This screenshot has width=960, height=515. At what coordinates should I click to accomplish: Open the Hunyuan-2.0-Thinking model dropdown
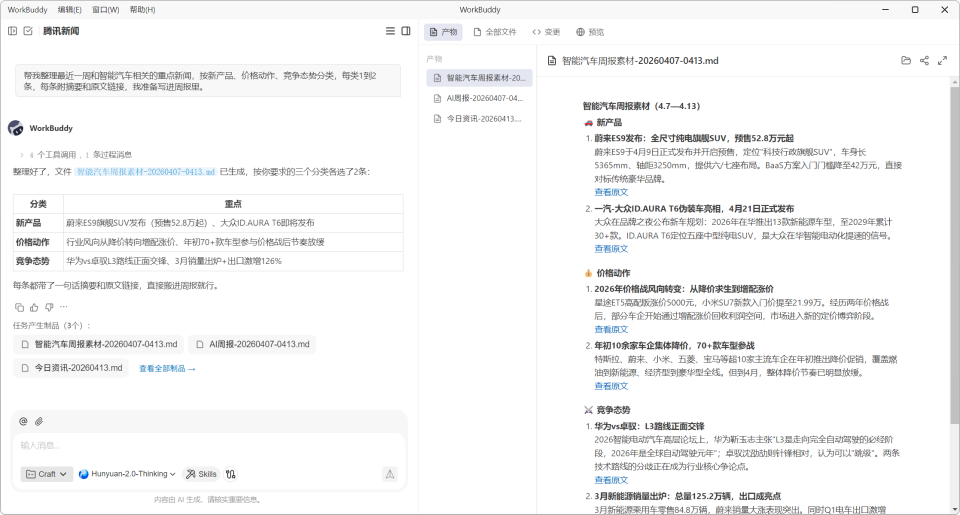tap(127, 474)
